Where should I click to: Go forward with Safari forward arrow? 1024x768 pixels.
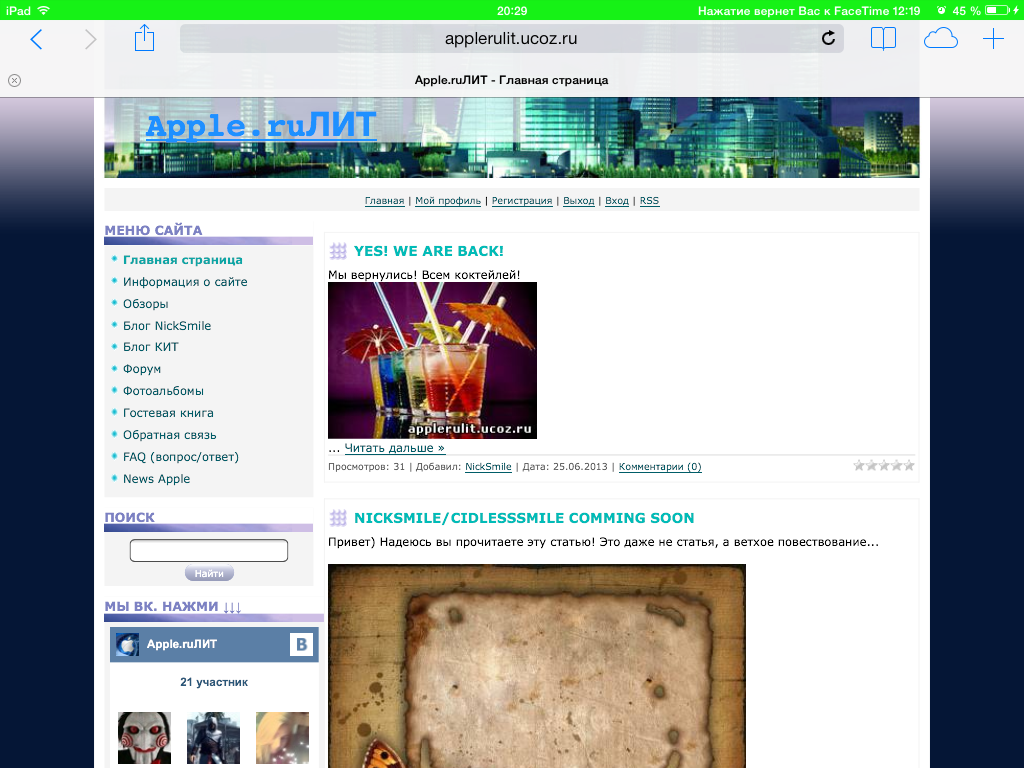(x=90, y=39)
